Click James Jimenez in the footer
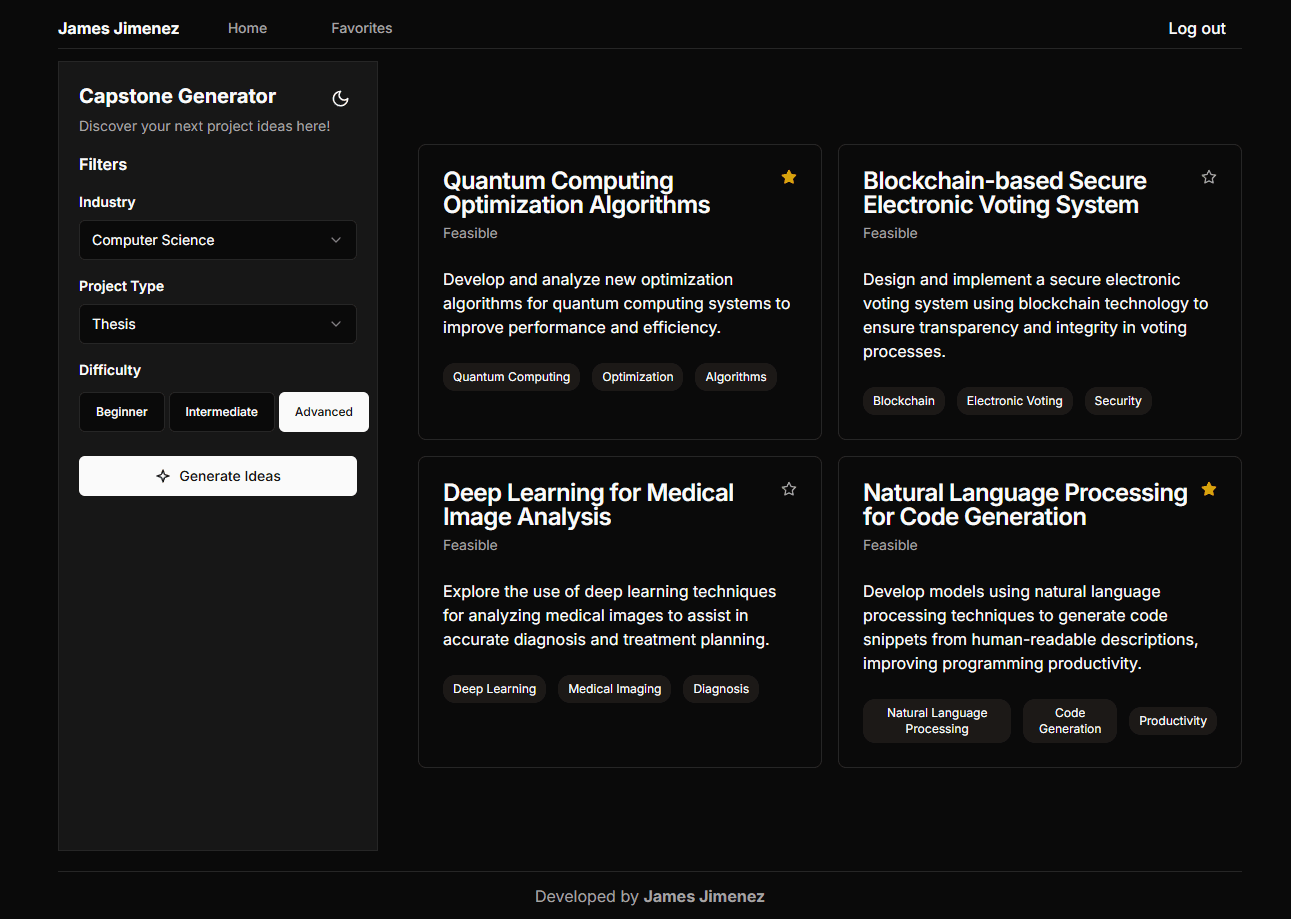The image size is (1291, 919). [704, 896]
